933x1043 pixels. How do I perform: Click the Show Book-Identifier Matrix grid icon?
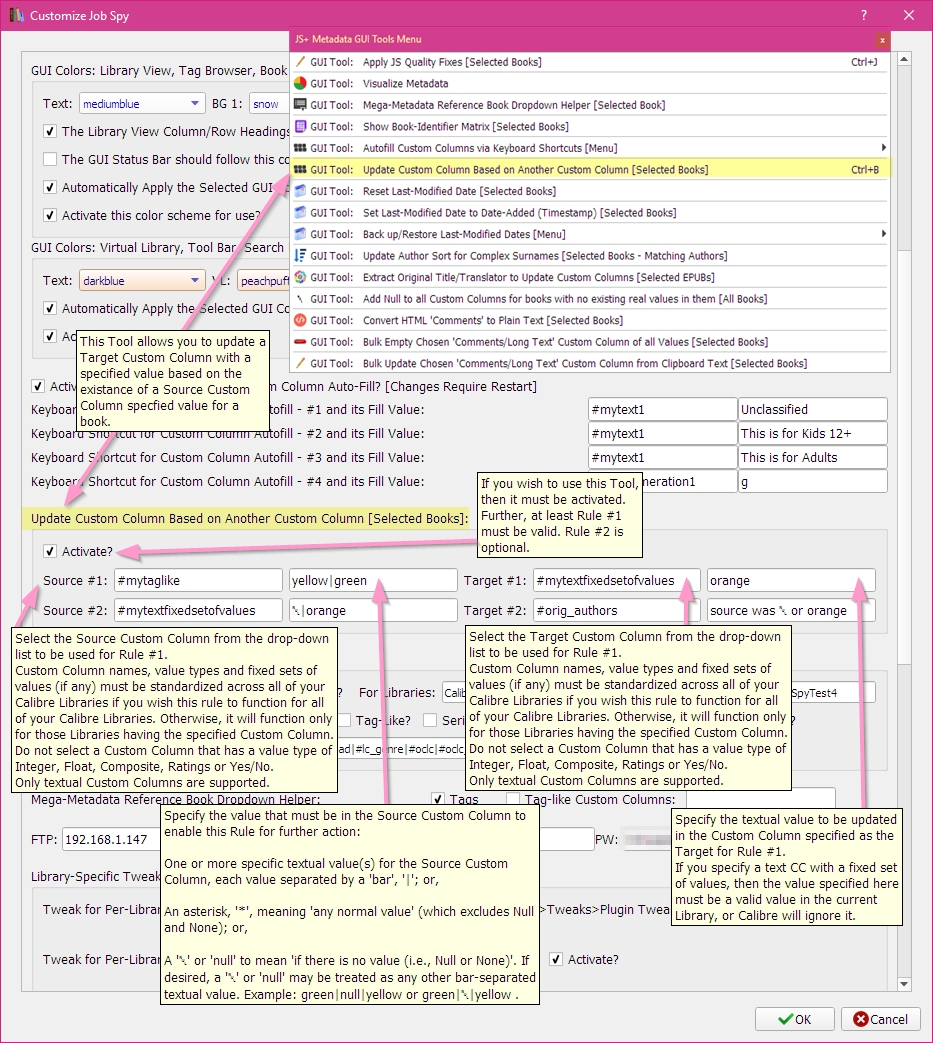coord(300,126)
